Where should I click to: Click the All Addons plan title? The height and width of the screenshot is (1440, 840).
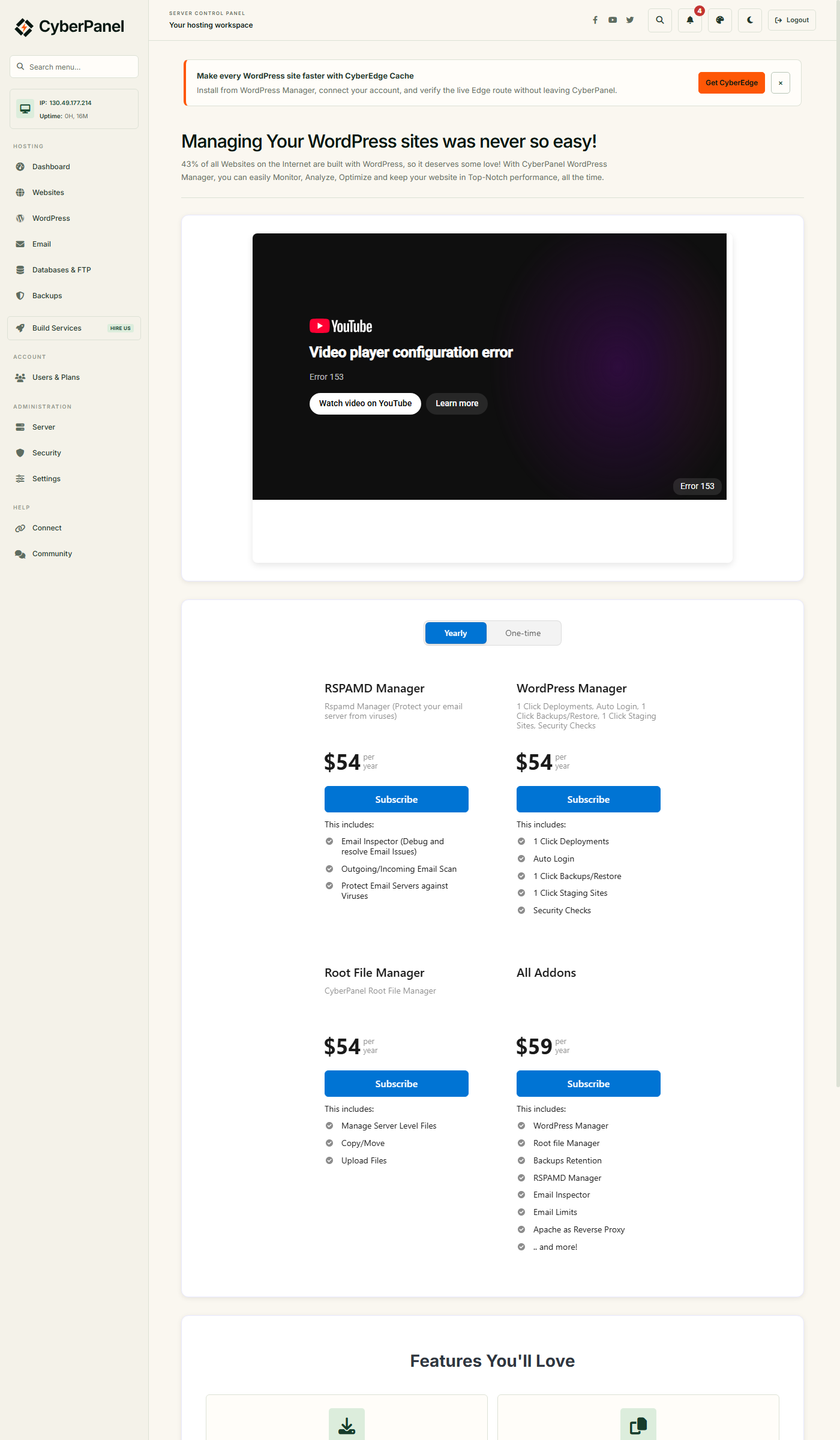[x=546, y=973]
